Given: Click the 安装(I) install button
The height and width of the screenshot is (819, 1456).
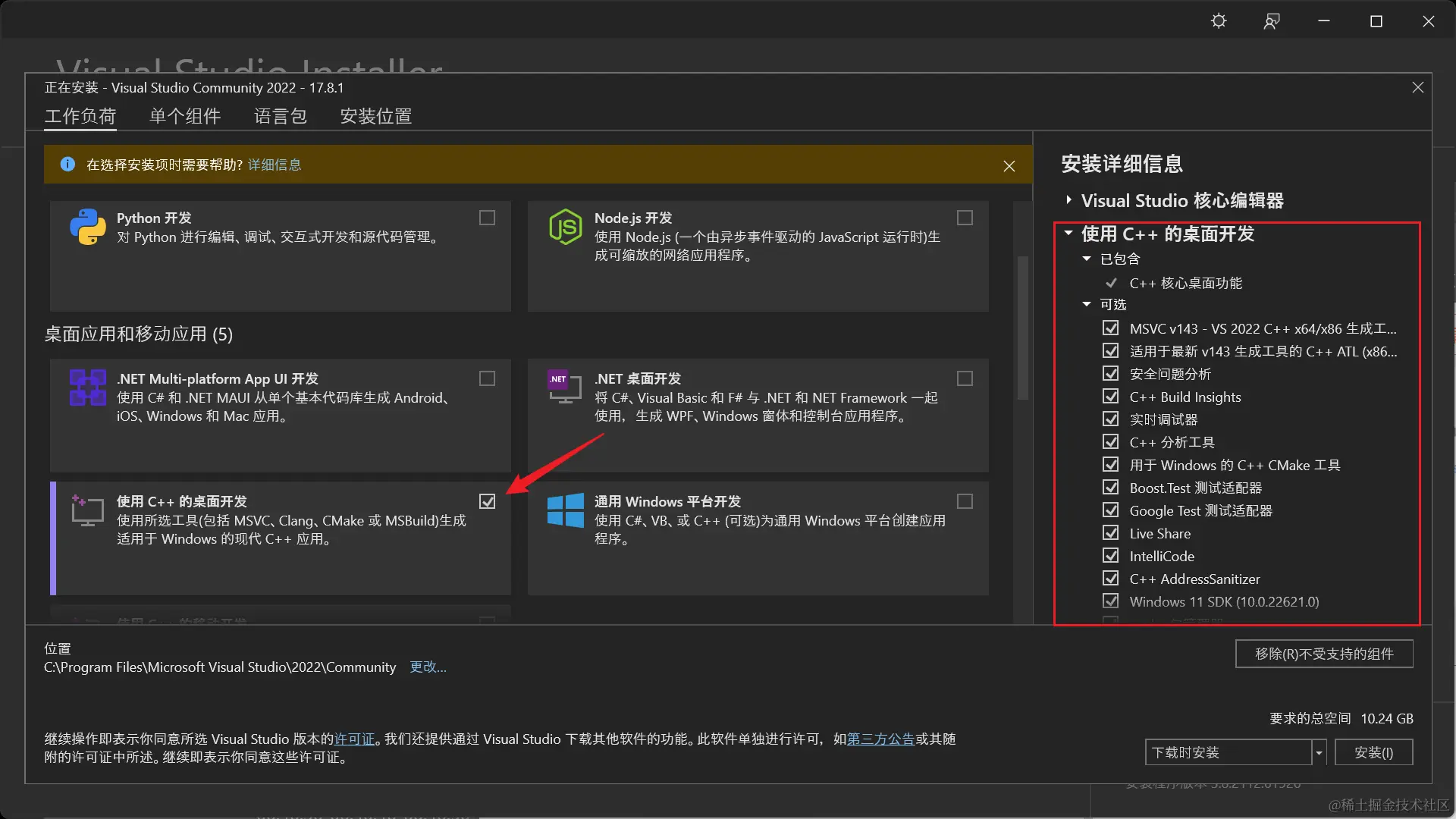Looking at the screenshot, I should click(1373, 752).
